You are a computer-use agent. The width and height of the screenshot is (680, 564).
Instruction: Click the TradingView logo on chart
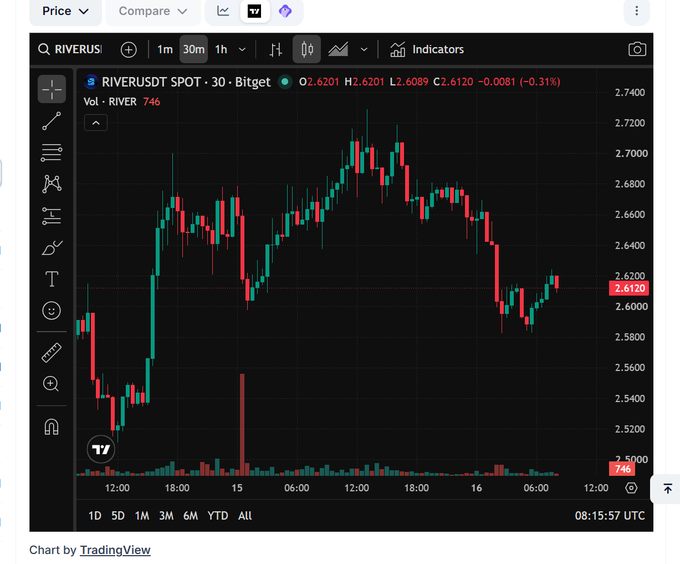point(101,450)
